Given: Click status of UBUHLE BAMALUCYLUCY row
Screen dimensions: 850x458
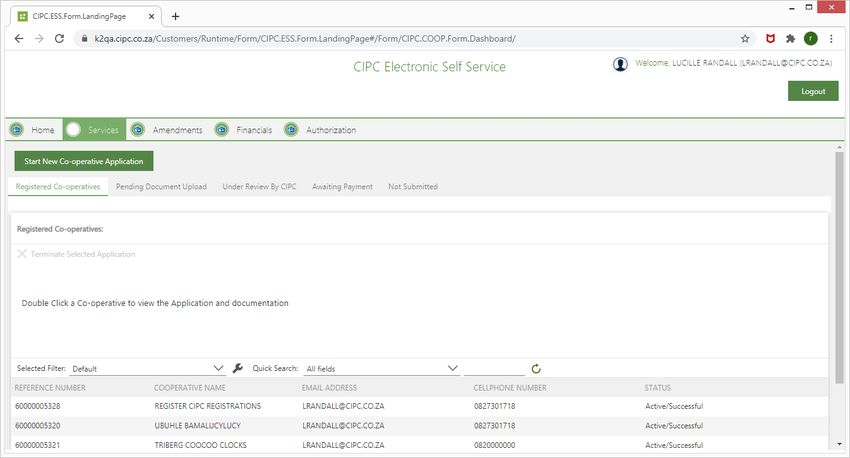Looking at the screenshot, I should (x=674, y=425).
